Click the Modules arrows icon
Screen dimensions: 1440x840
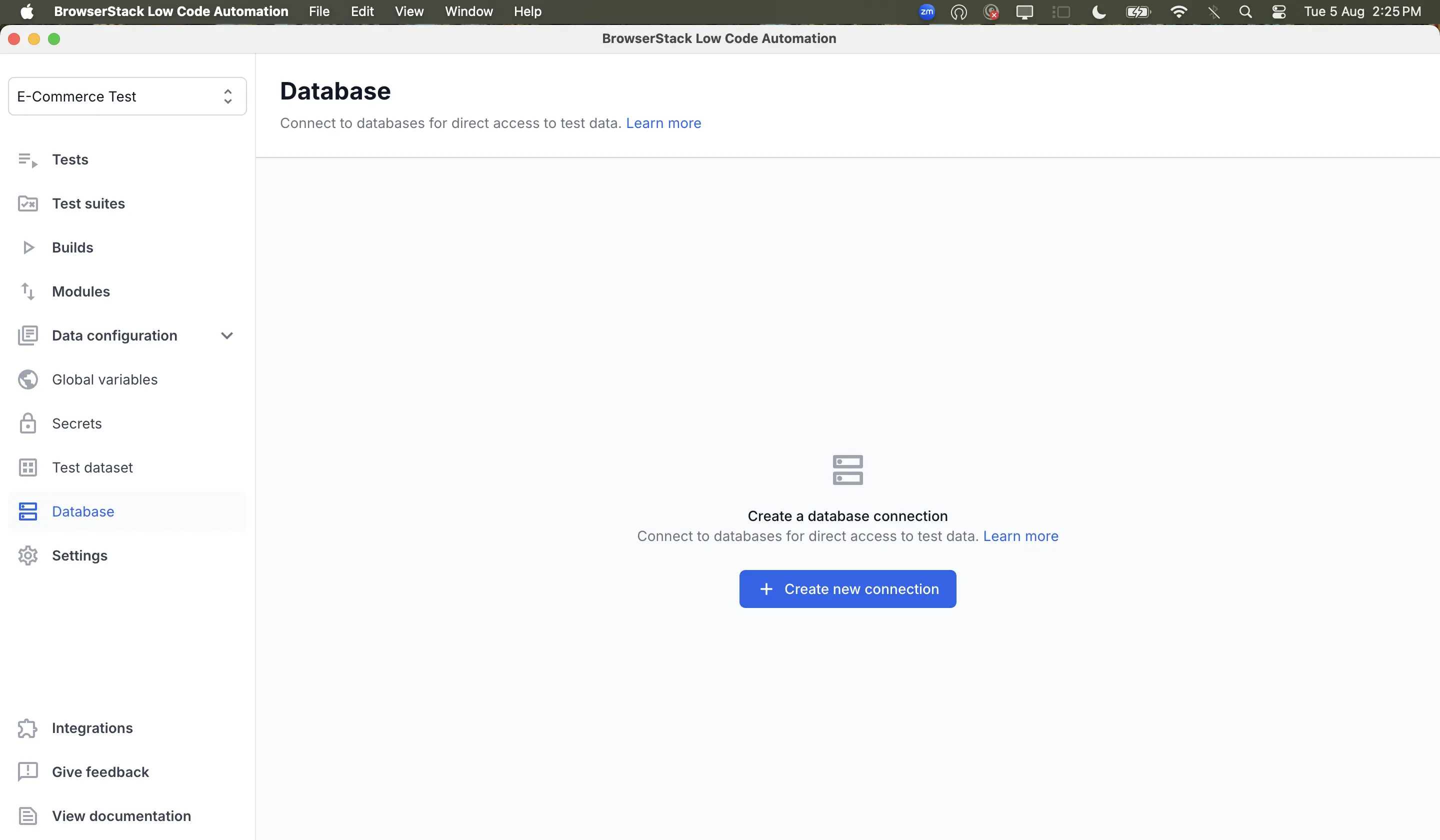[x=27, y=291]
